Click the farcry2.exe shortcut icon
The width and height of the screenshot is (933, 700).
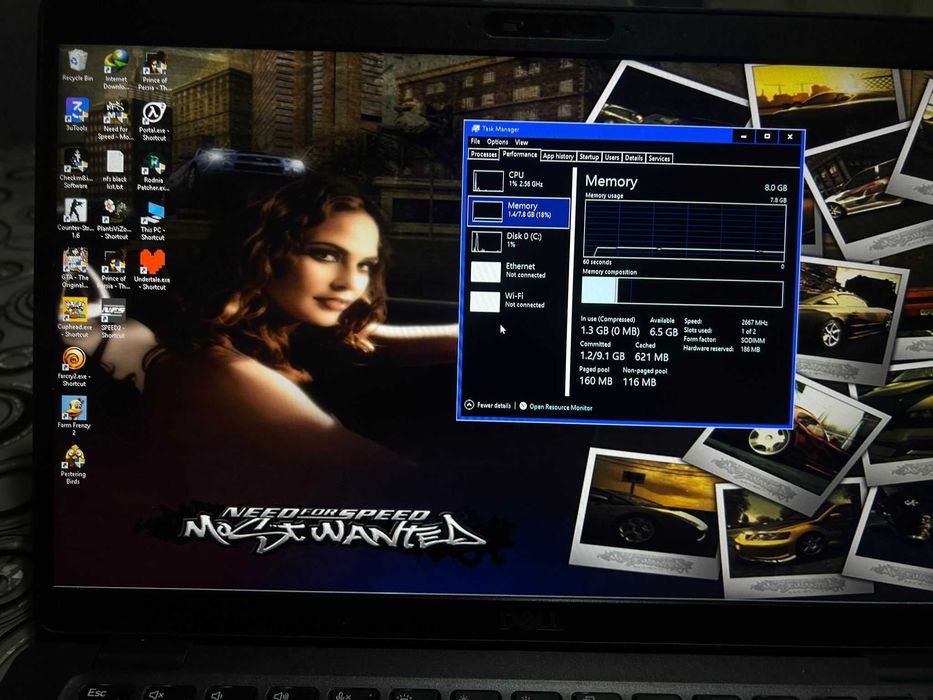(74, 367)
